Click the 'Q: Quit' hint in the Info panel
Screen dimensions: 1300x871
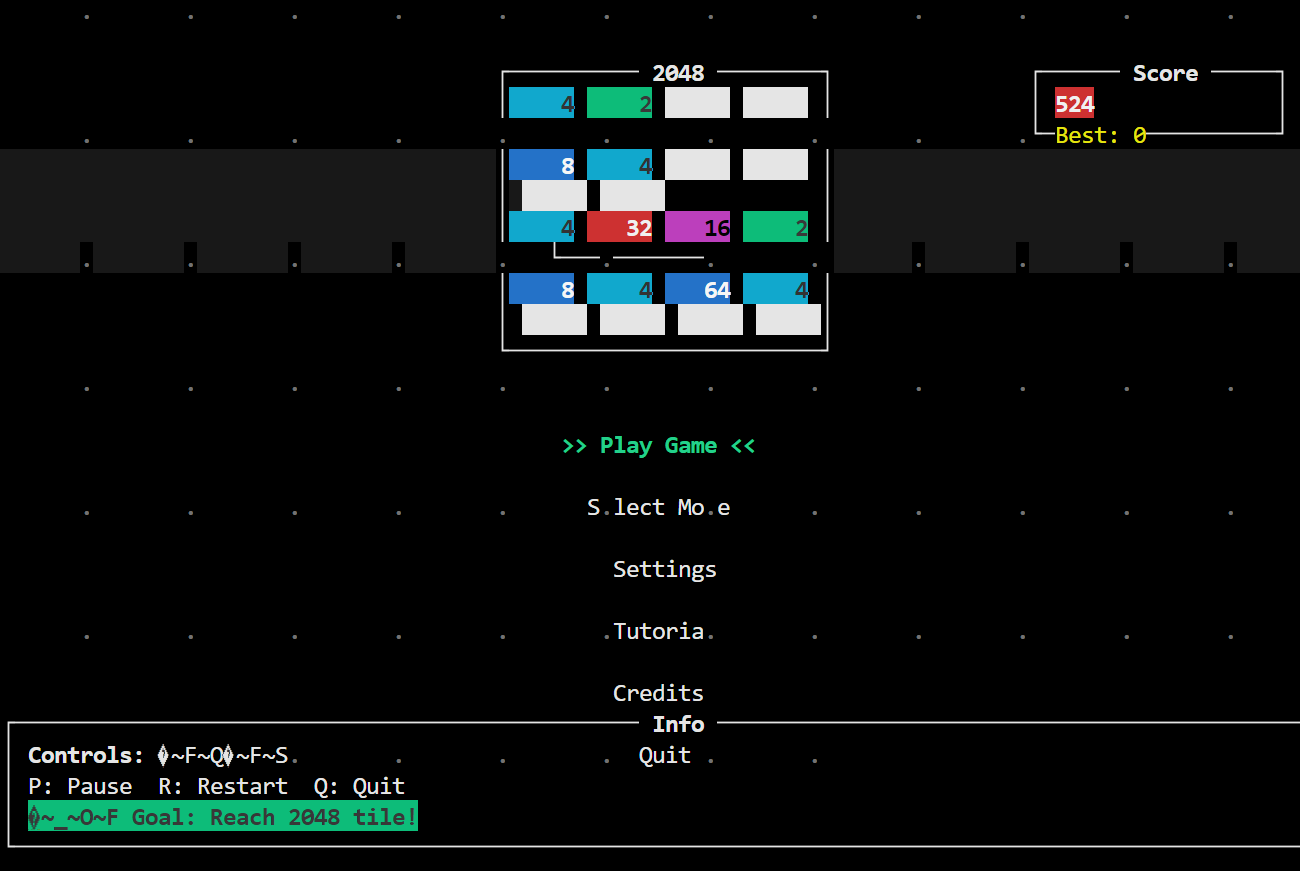[359, 786]
